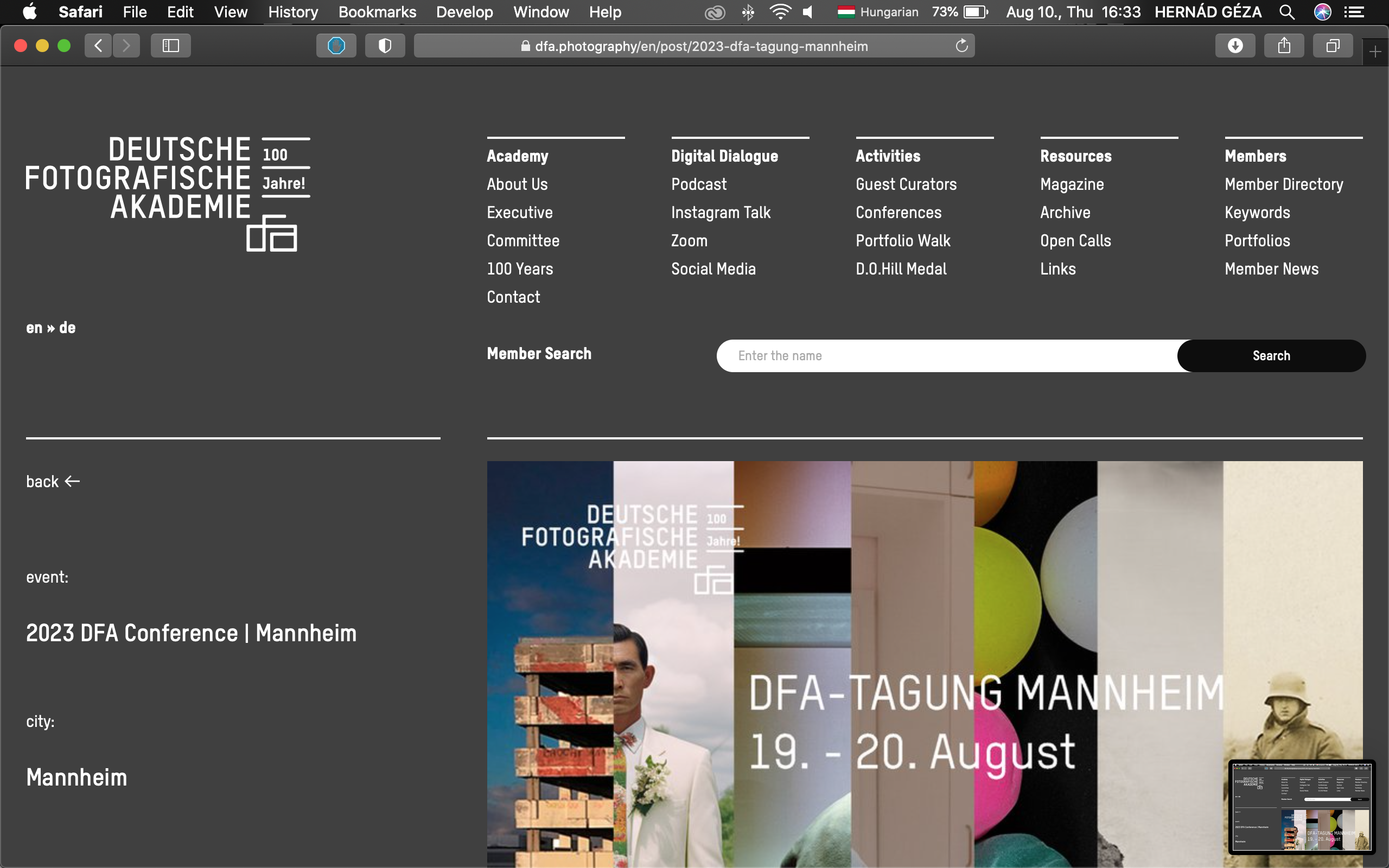Open the Wi-Fi status menu
1389x868 pixels.
[x=780, y=12]
